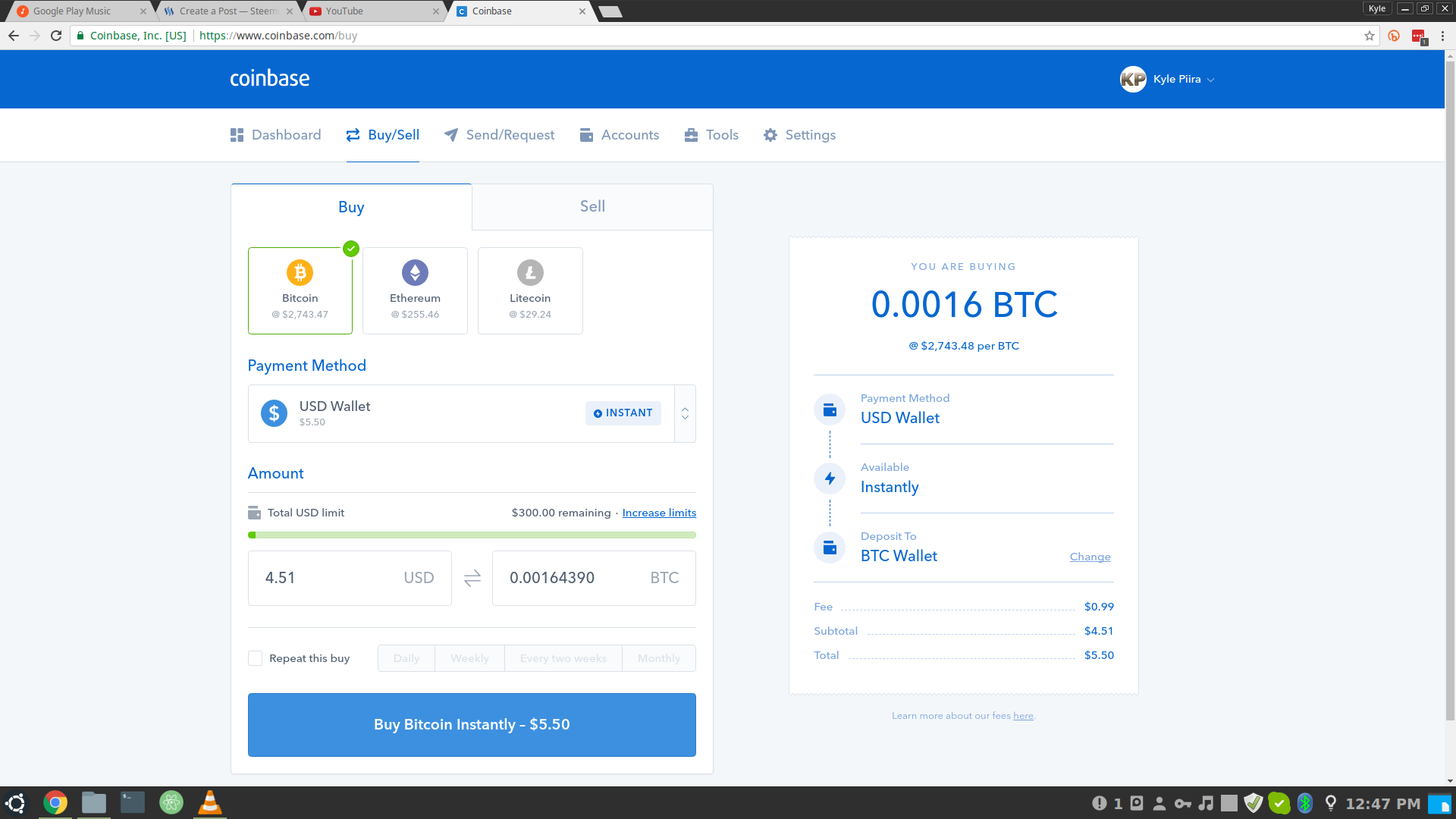Click the Bitcoin currency icon
The image size is (1456, 819).
(x=300, y=272)
